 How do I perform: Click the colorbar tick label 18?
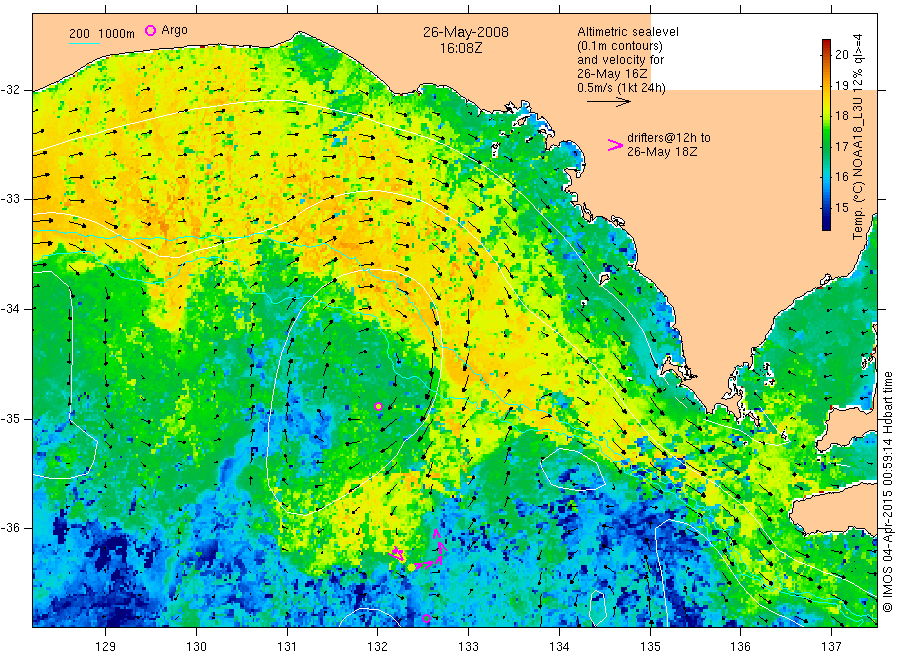point(841,116)
